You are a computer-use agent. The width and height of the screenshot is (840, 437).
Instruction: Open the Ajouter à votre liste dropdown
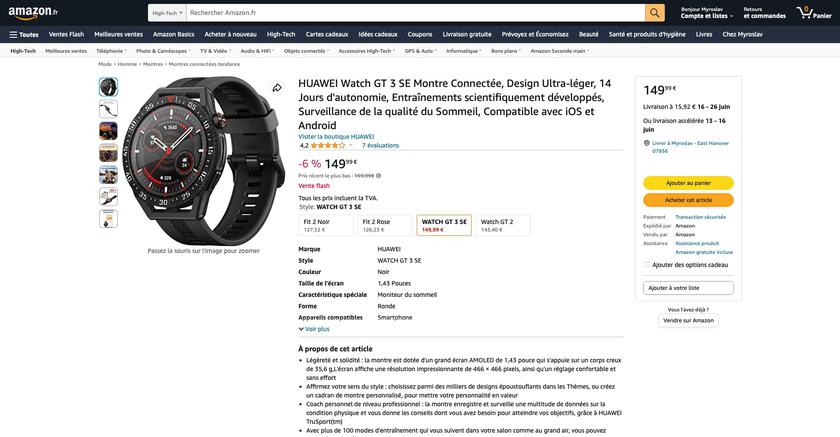pos(688,288)
